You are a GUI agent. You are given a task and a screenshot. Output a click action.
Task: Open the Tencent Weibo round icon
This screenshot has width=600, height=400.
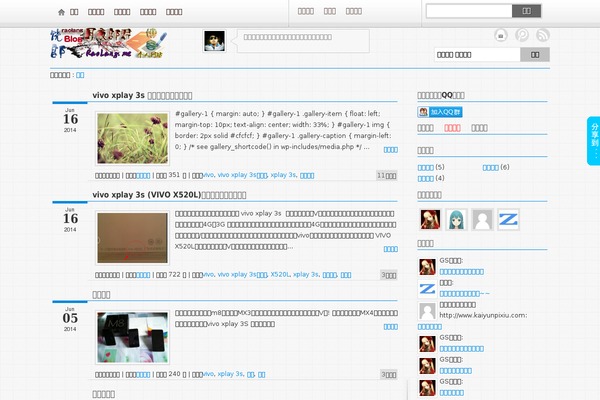[x=522, y=35]
